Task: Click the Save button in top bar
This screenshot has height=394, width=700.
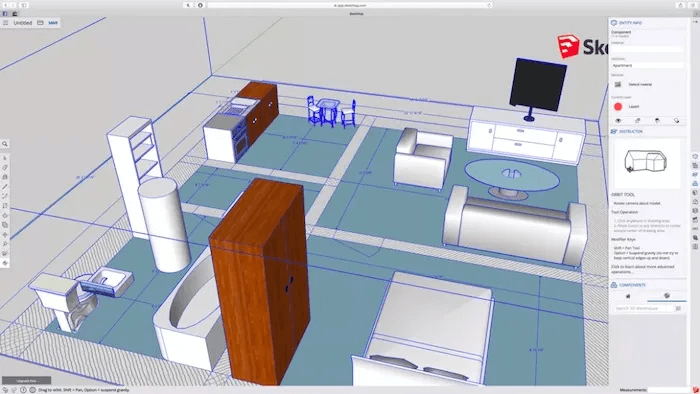Action: pos(53,23)
